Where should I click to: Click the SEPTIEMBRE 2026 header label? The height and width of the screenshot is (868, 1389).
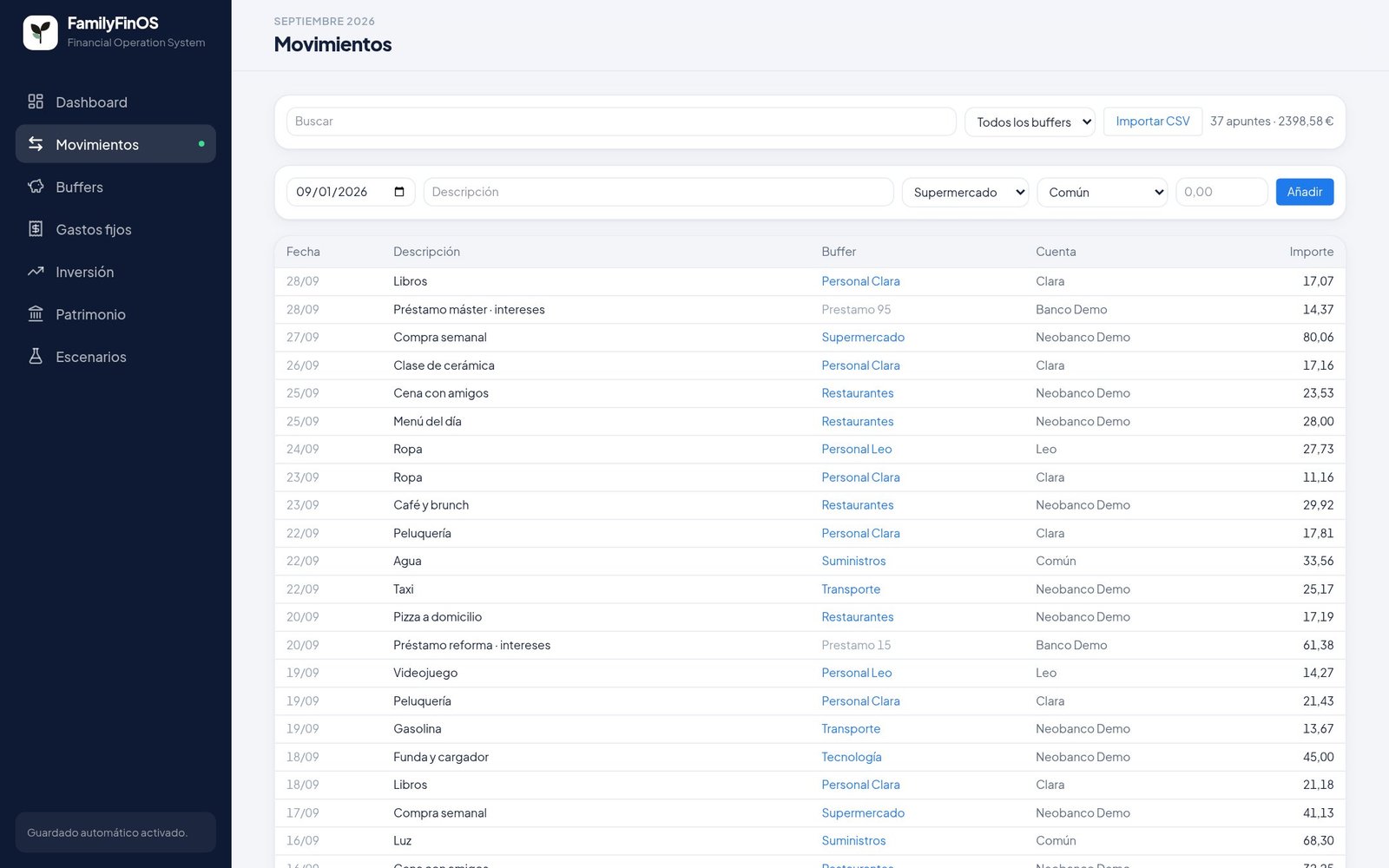325,21
